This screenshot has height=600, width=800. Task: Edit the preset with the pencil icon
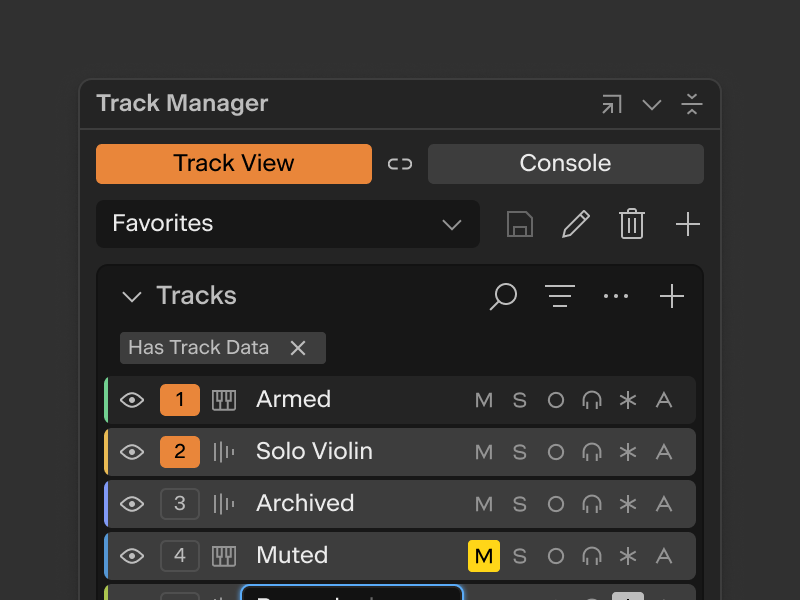coord(576,224)
